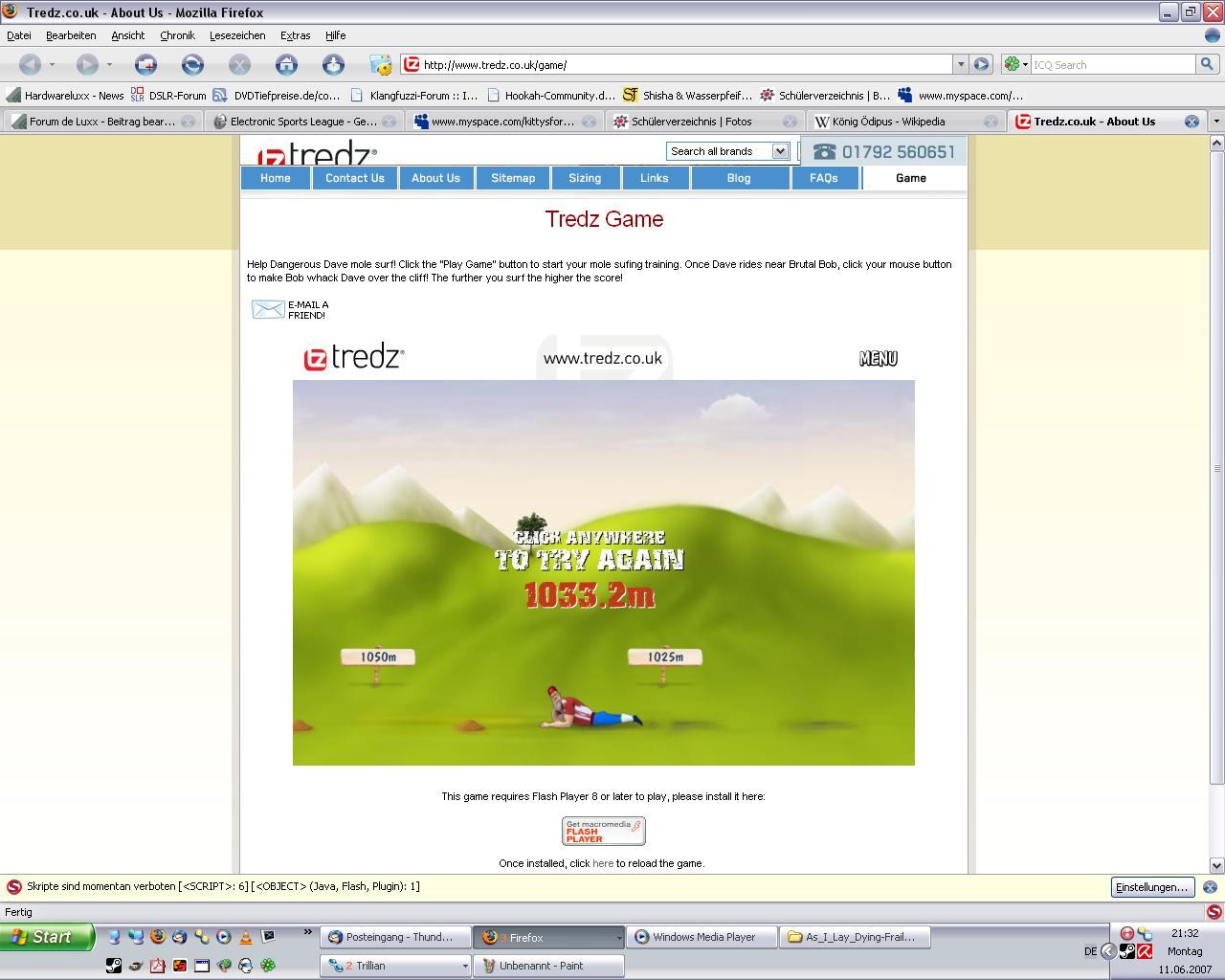Screen dimensions: 1225x980
Task: Click the 'here' reload link
Action: pos(603,863)
